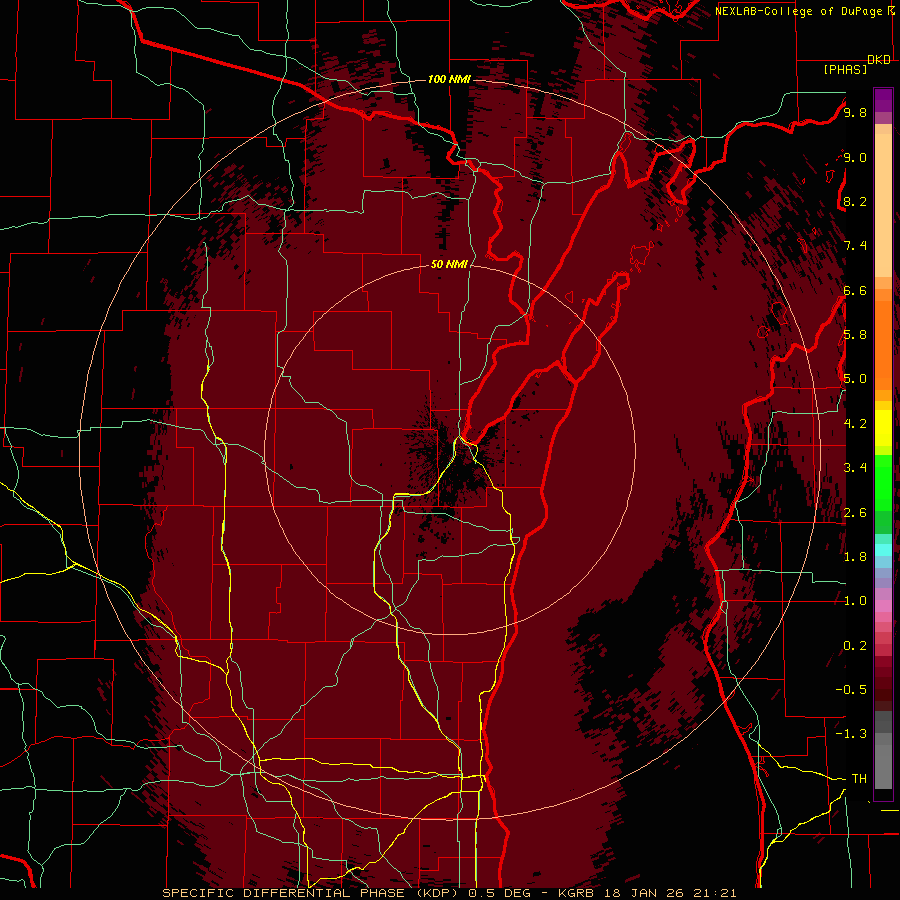Click the orange segment of the color bar
This screenshot has width=900, height=900.
(x=883, y=344)
